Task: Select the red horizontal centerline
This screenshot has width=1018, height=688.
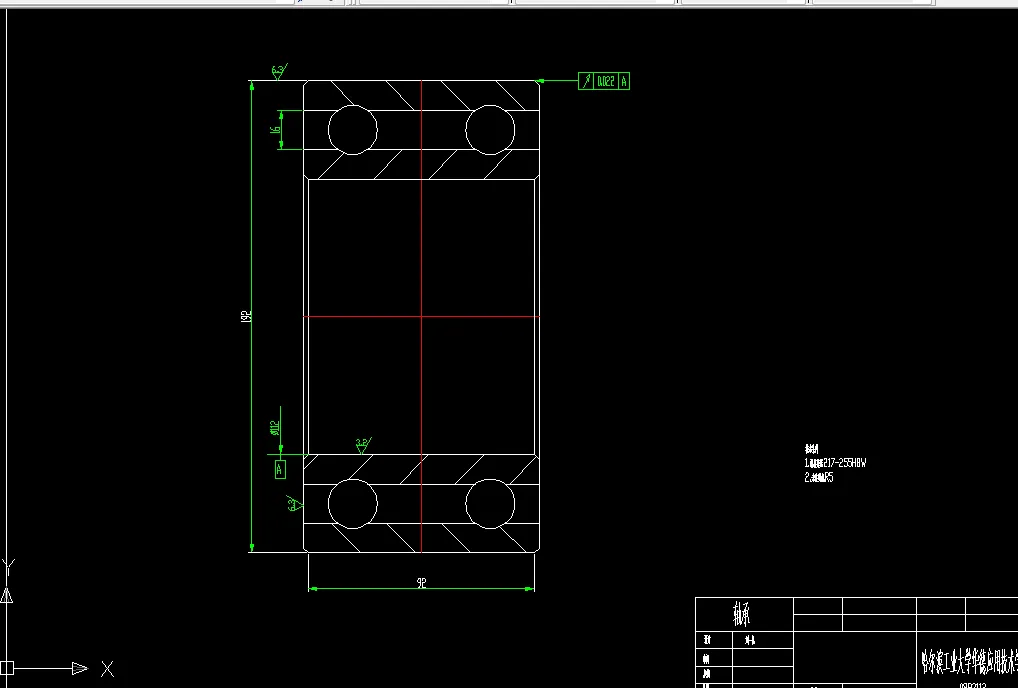Action: pyautogui.click(x=421, y=317)
